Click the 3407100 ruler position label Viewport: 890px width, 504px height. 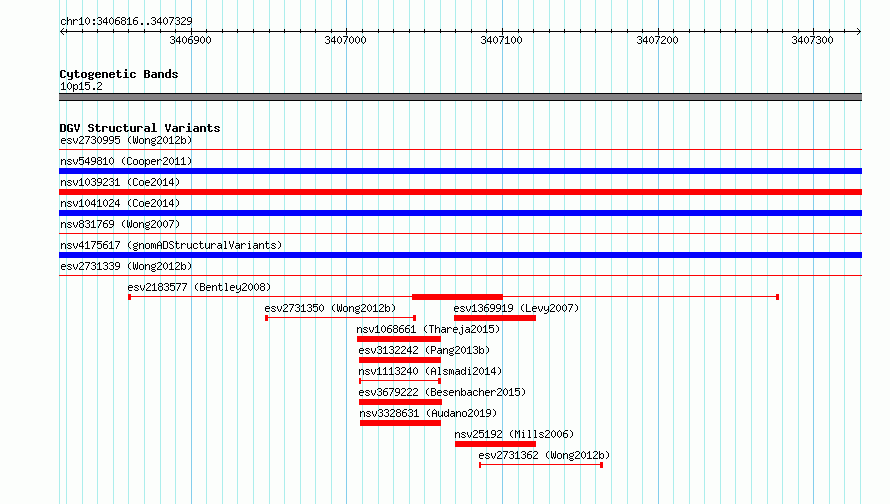501,40
